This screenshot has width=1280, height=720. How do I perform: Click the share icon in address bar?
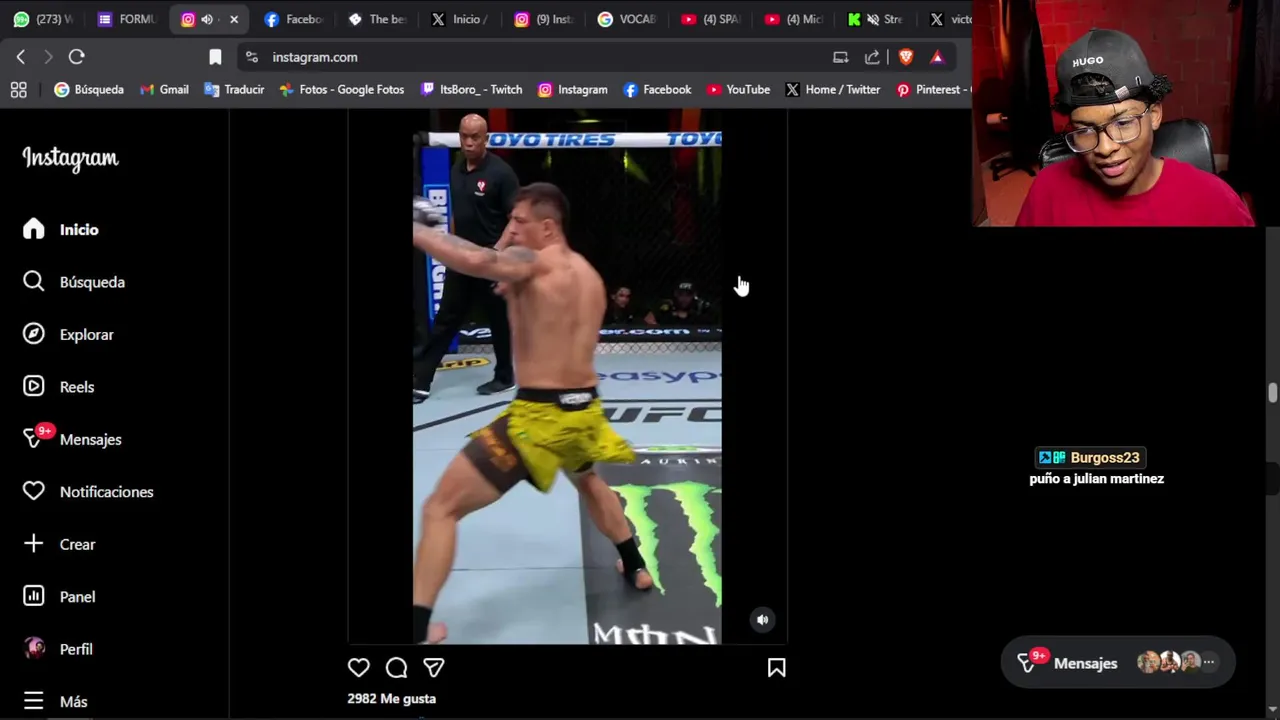click(872, 57)
